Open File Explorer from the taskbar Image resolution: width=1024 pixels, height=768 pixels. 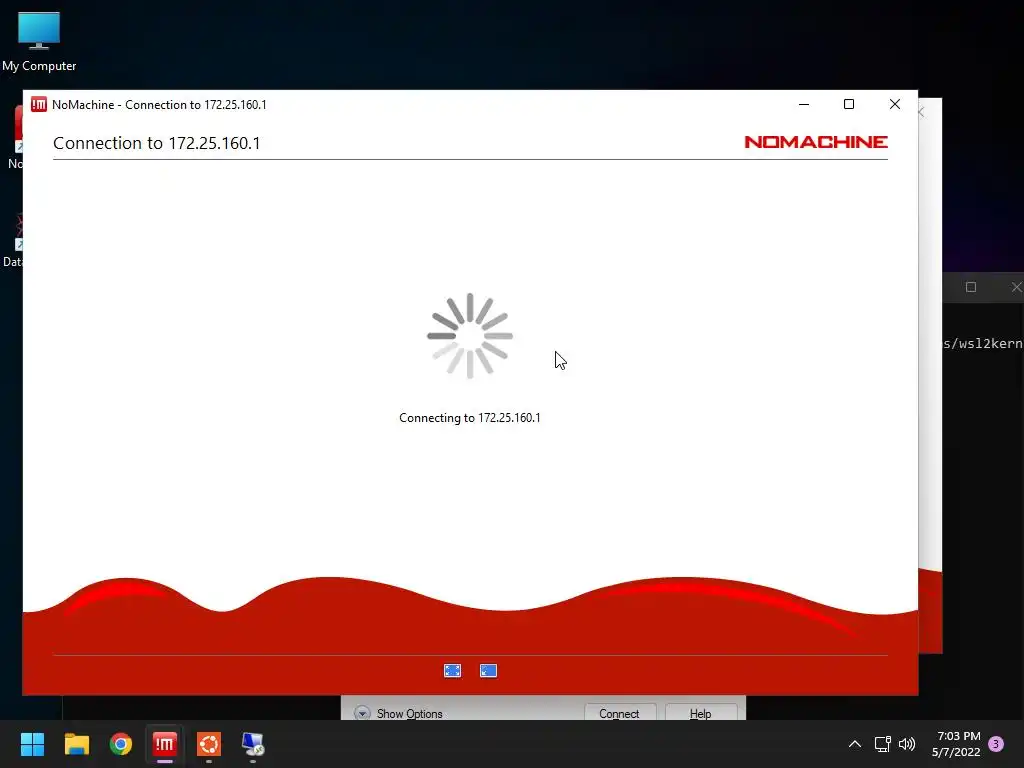tap(76, 744)
